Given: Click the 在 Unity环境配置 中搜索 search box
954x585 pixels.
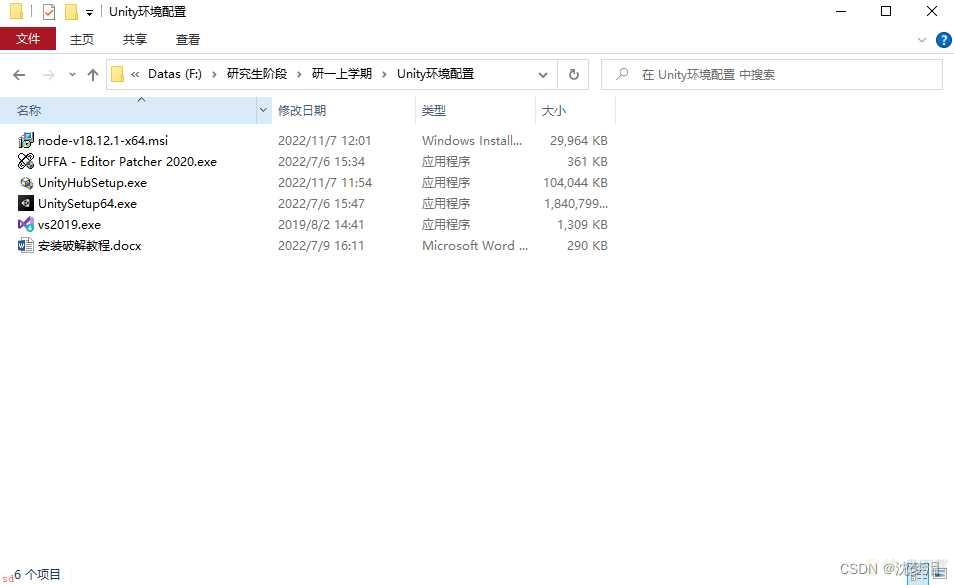Looking at the screenshot, I should click(771, 74).
